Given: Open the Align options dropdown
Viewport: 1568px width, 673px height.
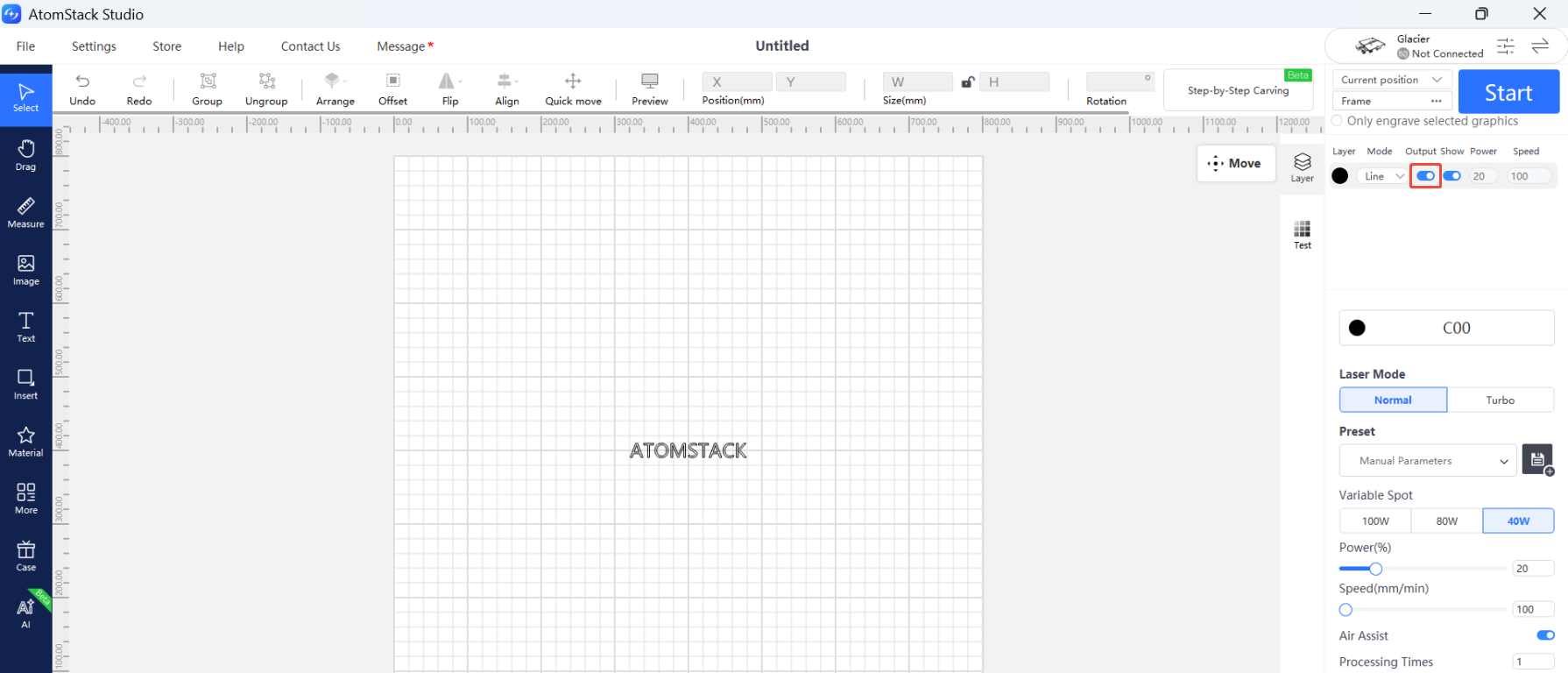Looking at the screenshot, I should coord(507,89).
